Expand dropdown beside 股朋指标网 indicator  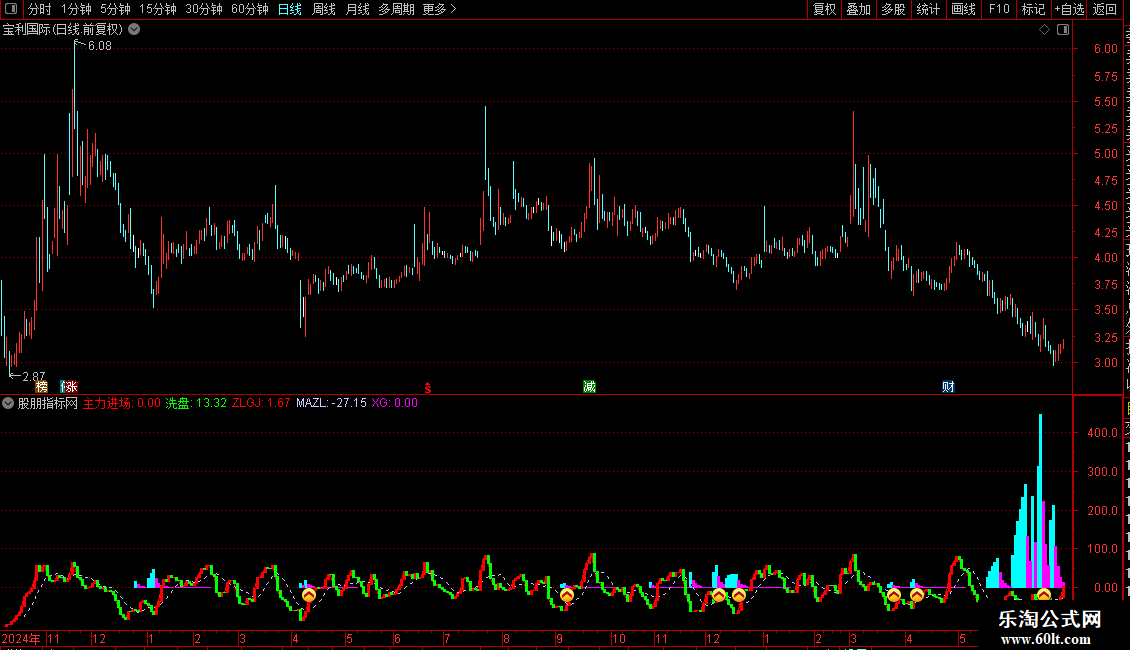[8, 403]
